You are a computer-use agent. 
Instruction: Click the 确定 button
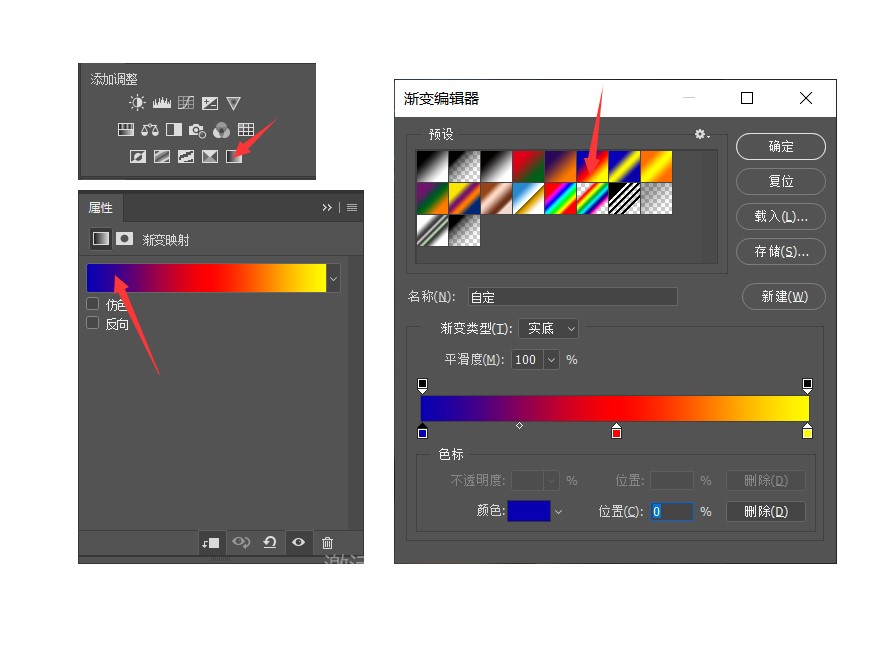click(781, 147)
